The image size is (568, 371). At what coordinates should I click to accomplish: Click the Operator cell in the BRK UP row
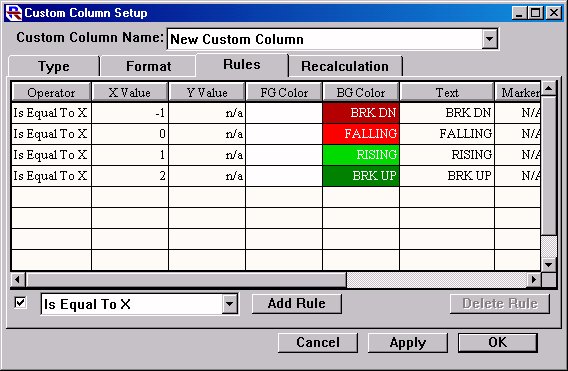pos(51,176)
